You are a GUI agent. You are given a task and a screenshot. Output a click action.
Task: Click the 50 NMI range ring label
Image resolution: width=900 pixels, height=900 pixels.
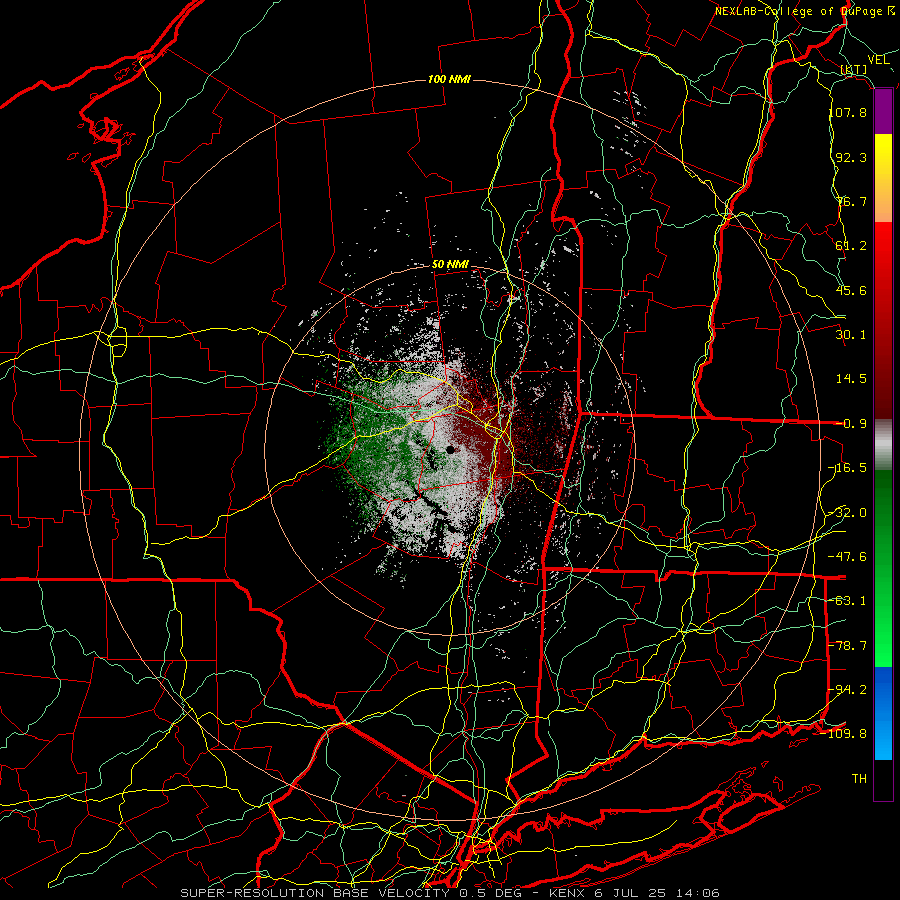click(450, 265)
